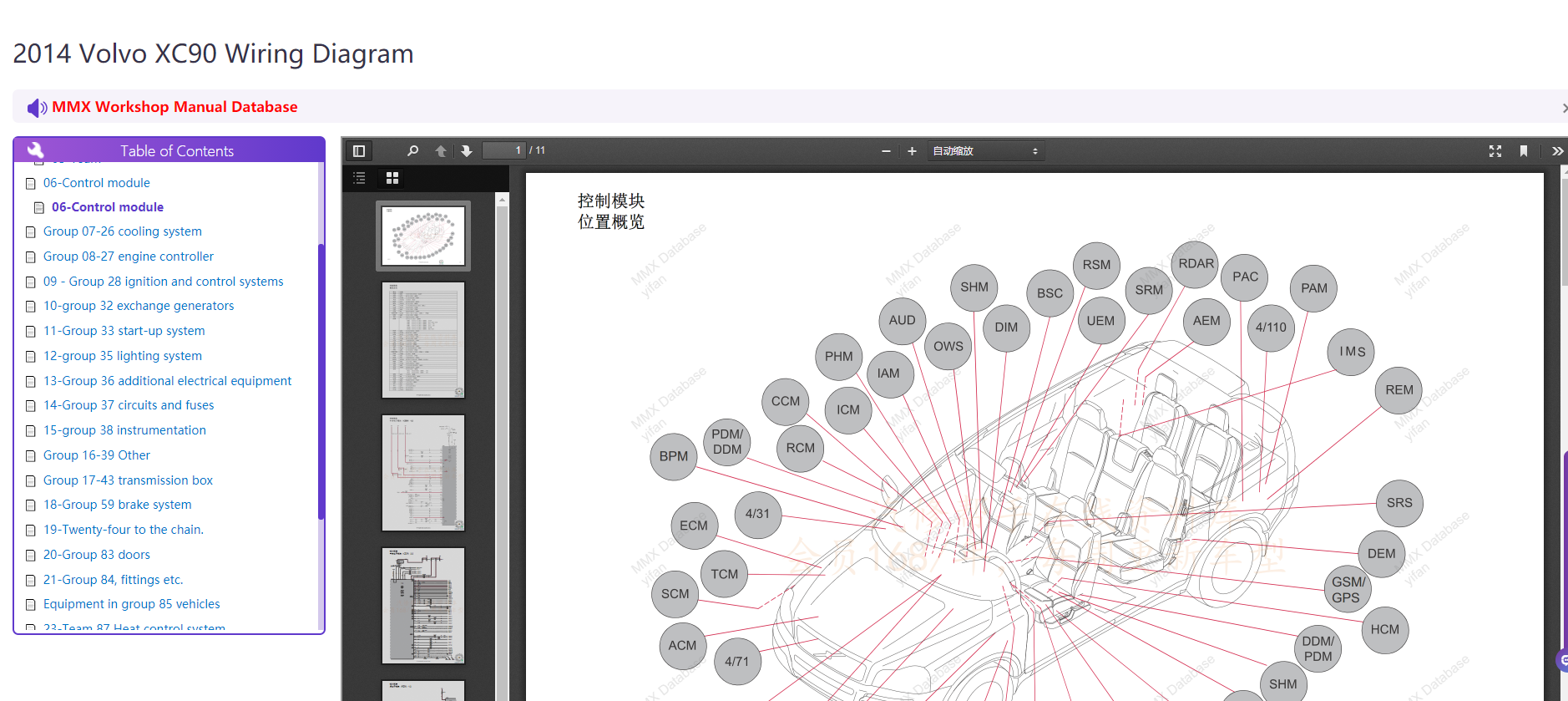Click the PDF page number field
1568x701 pixels.
click(x=503, y=150)
